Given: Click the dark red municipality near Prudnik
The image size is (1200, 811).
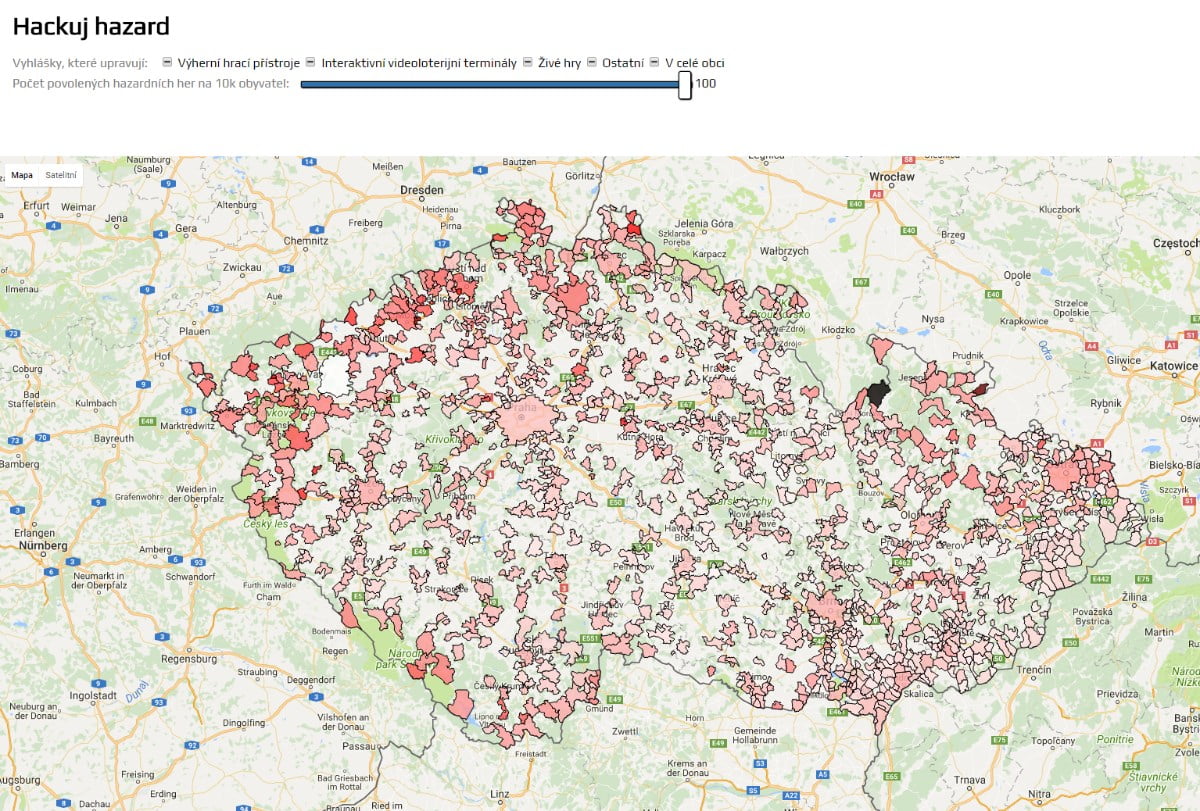Looking at the screenshot, I should coord(981,389).
